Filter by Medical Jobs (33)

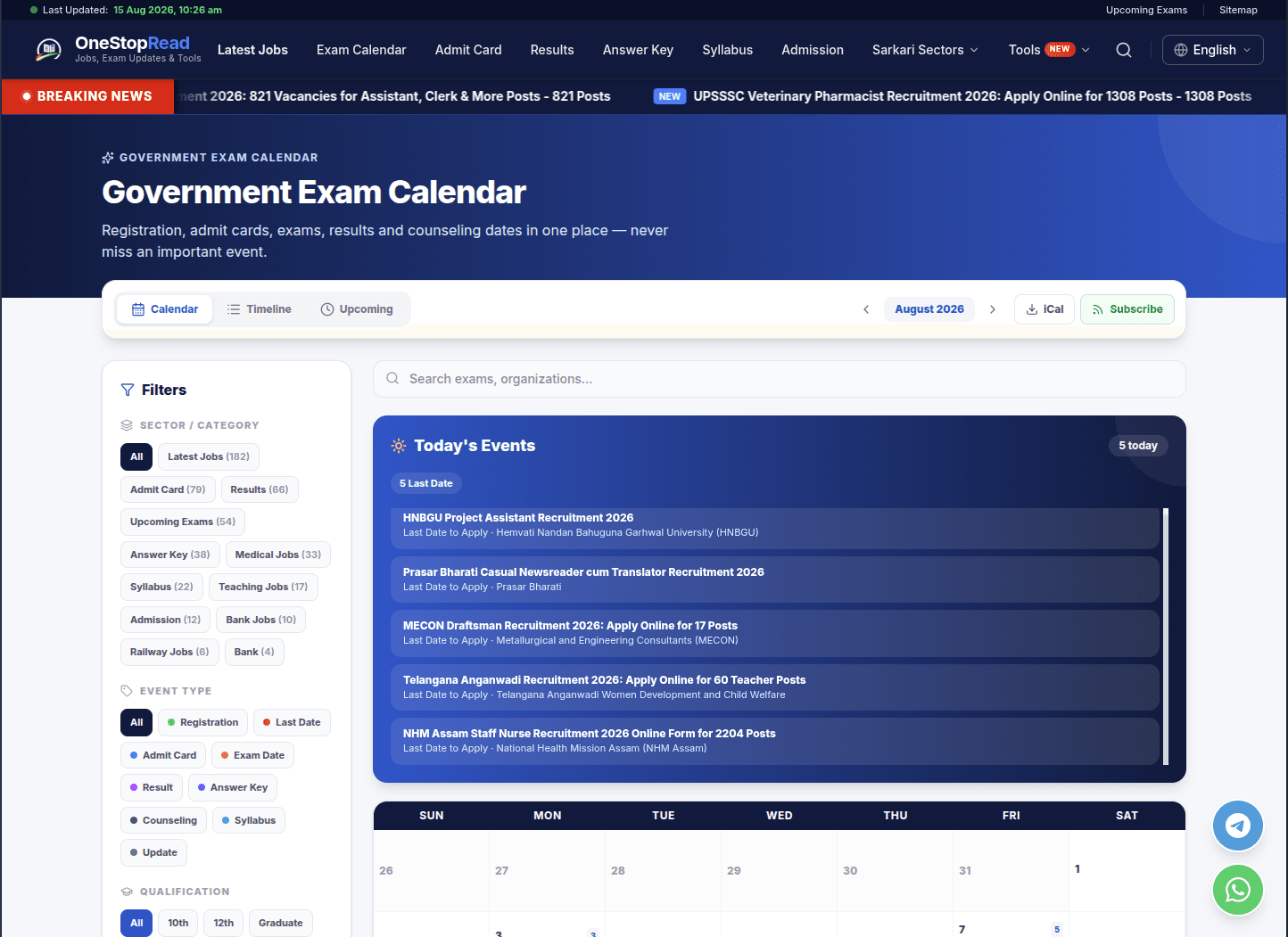278,555
